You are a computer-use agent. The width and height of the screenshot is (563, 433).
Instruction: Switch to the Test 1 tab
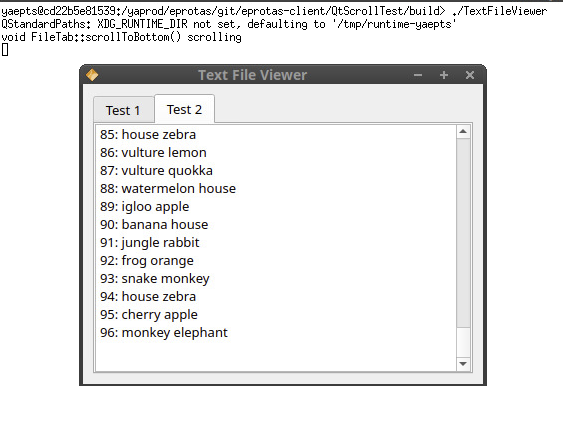[124, 110]
